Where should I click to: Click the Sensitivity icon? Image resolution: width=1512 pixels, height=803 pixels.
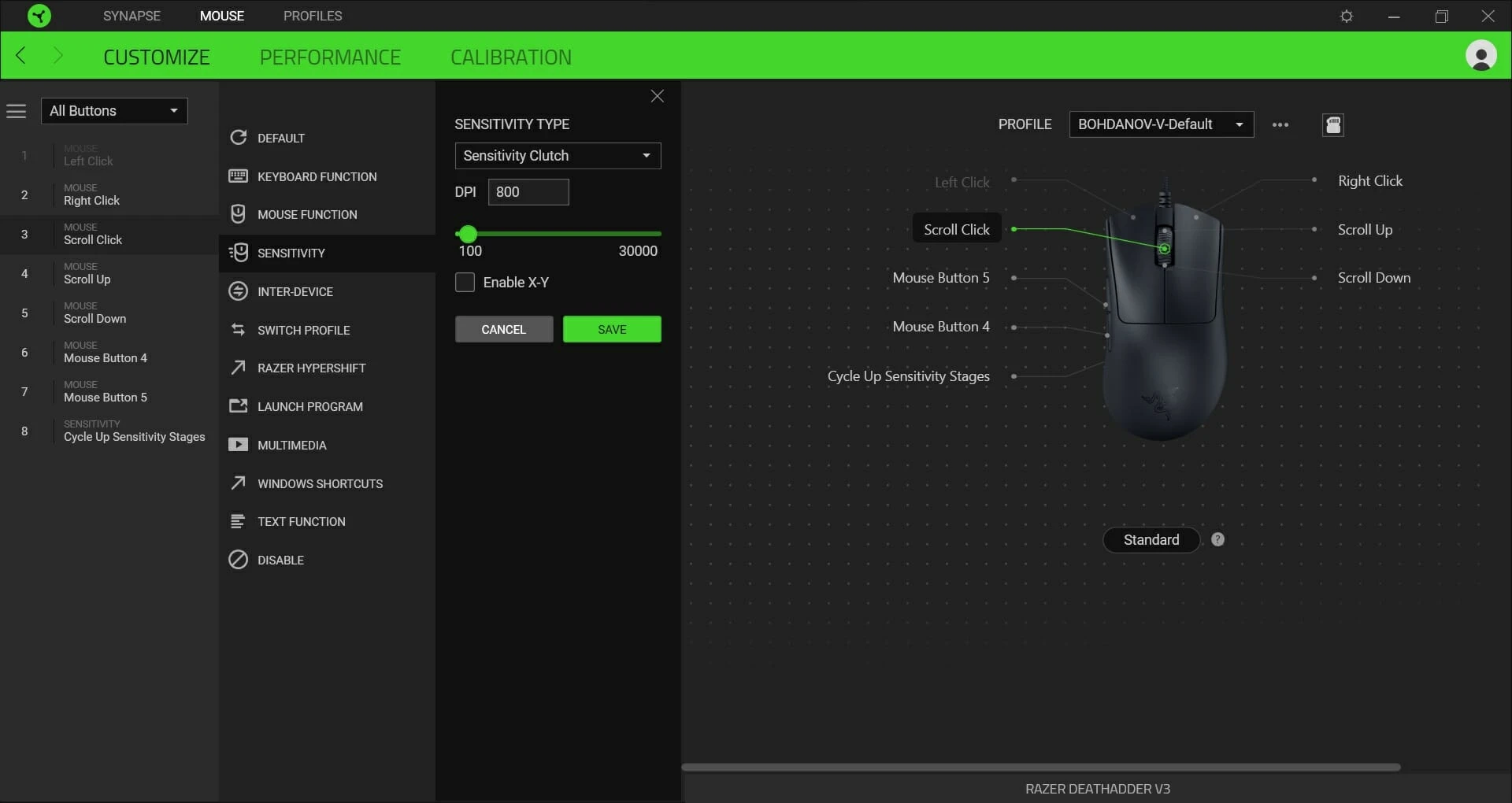238,253
